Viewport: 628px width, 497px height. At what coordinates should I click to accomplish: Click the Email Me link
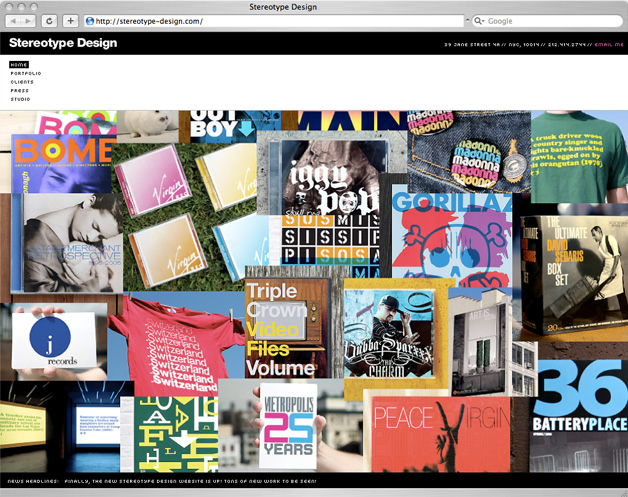[609, 45]
